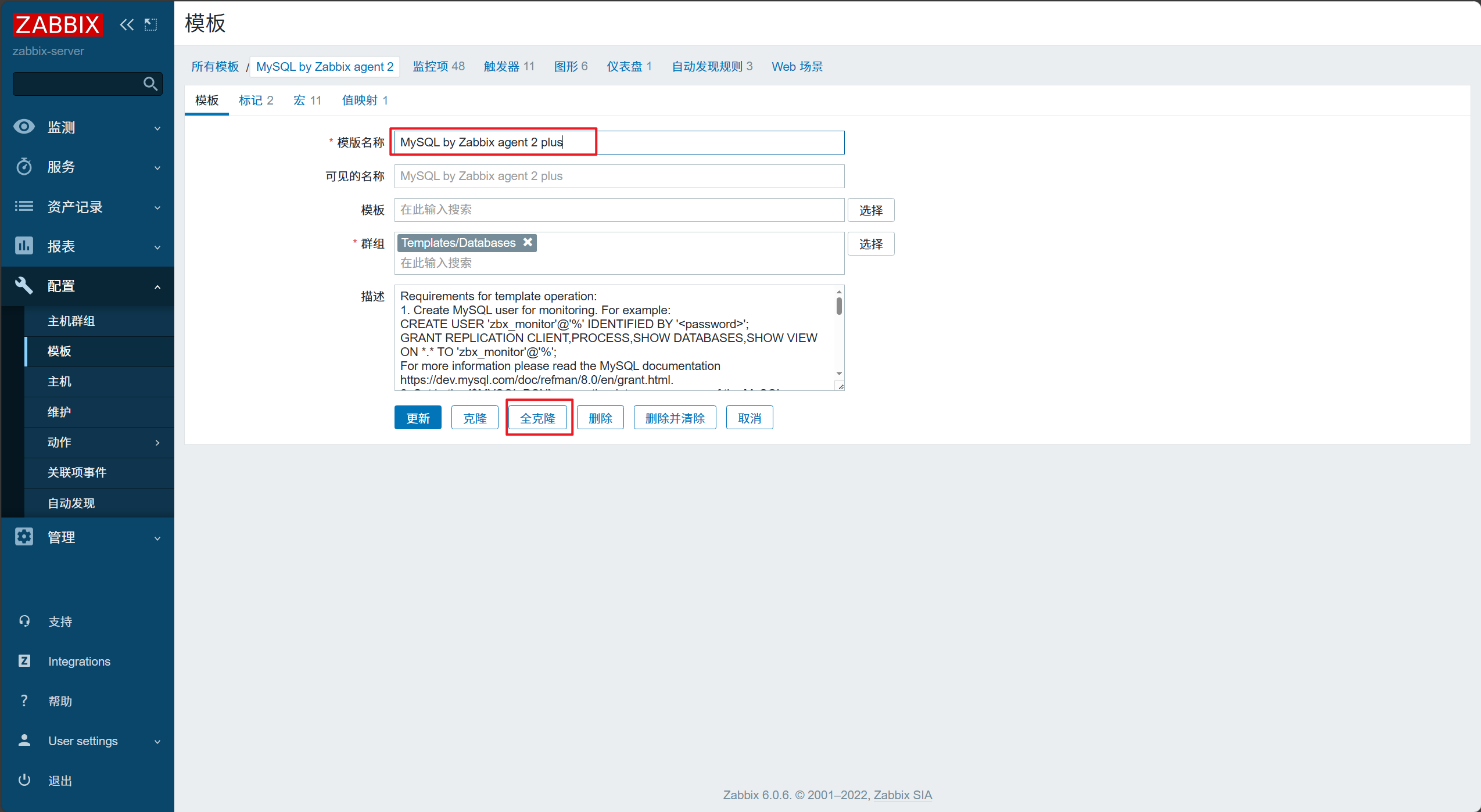The height and width of the screenshot is (812, 1481).
Task: Click the kiosk mode sidebar icon
Action: coord(151,24)
